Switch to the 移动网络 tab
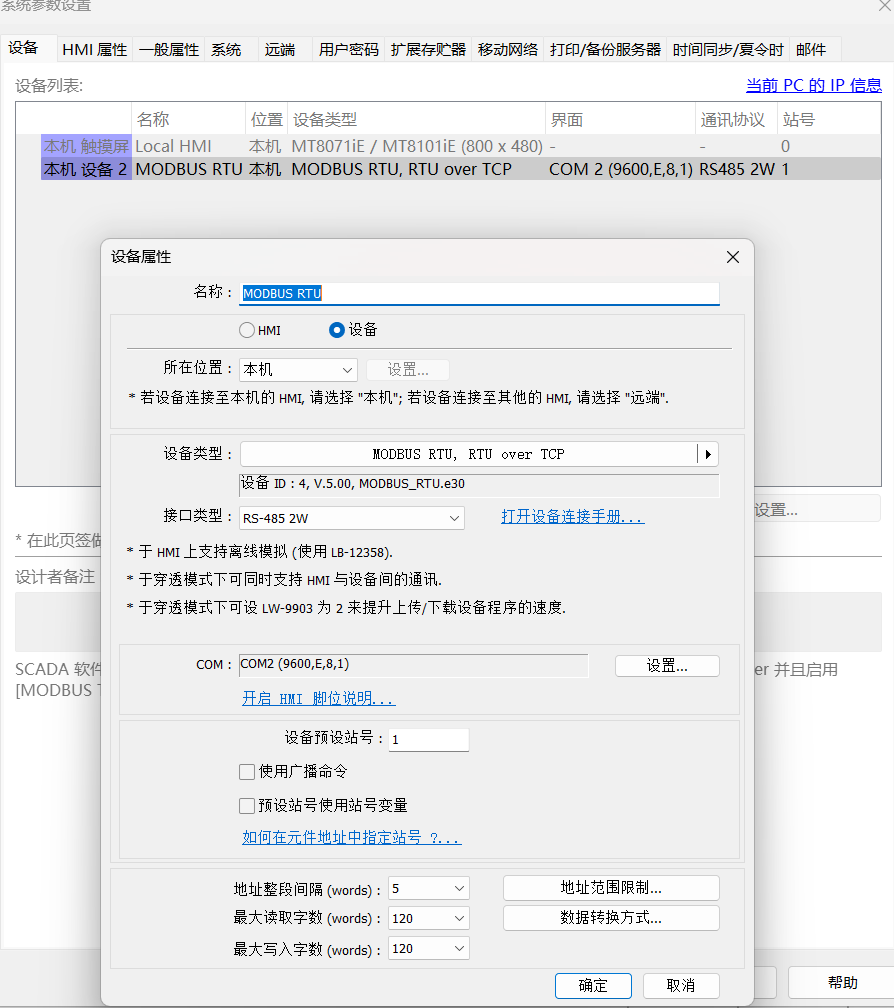Viewport: 894px width, 1008px height. [508, 50]
